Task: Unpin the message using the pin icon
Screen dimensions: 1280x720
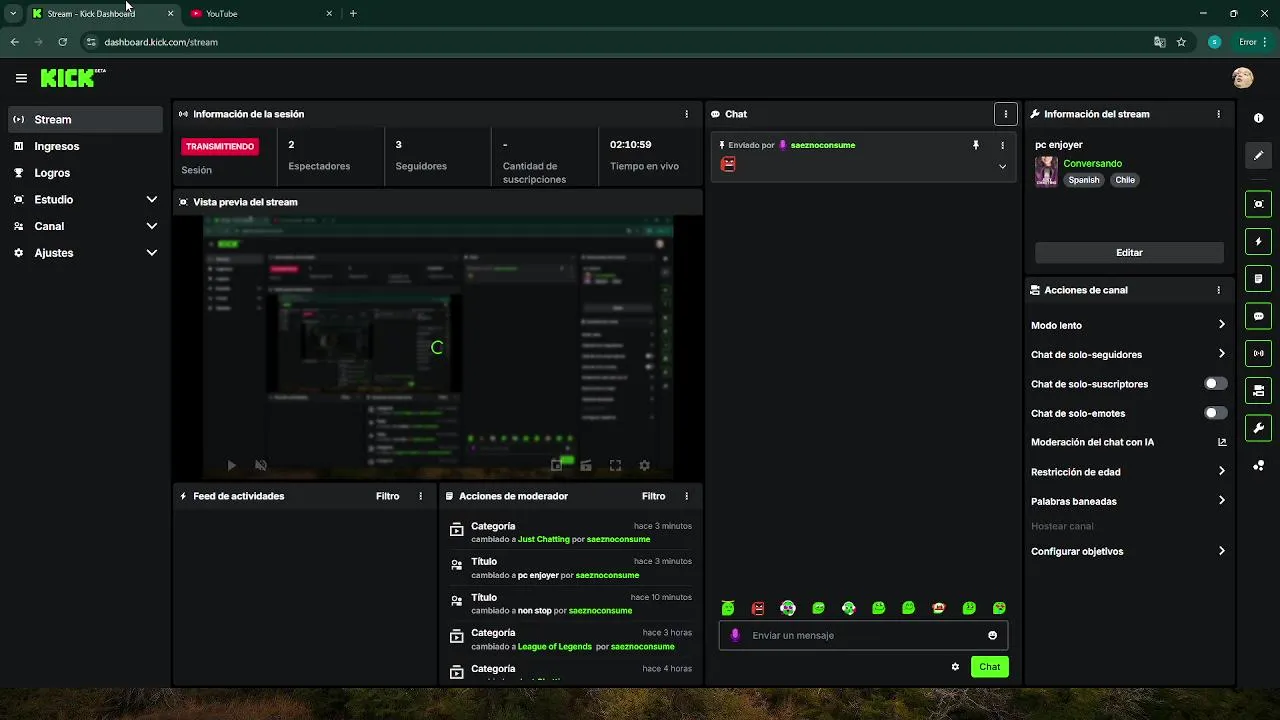Action: pos(976,145)
